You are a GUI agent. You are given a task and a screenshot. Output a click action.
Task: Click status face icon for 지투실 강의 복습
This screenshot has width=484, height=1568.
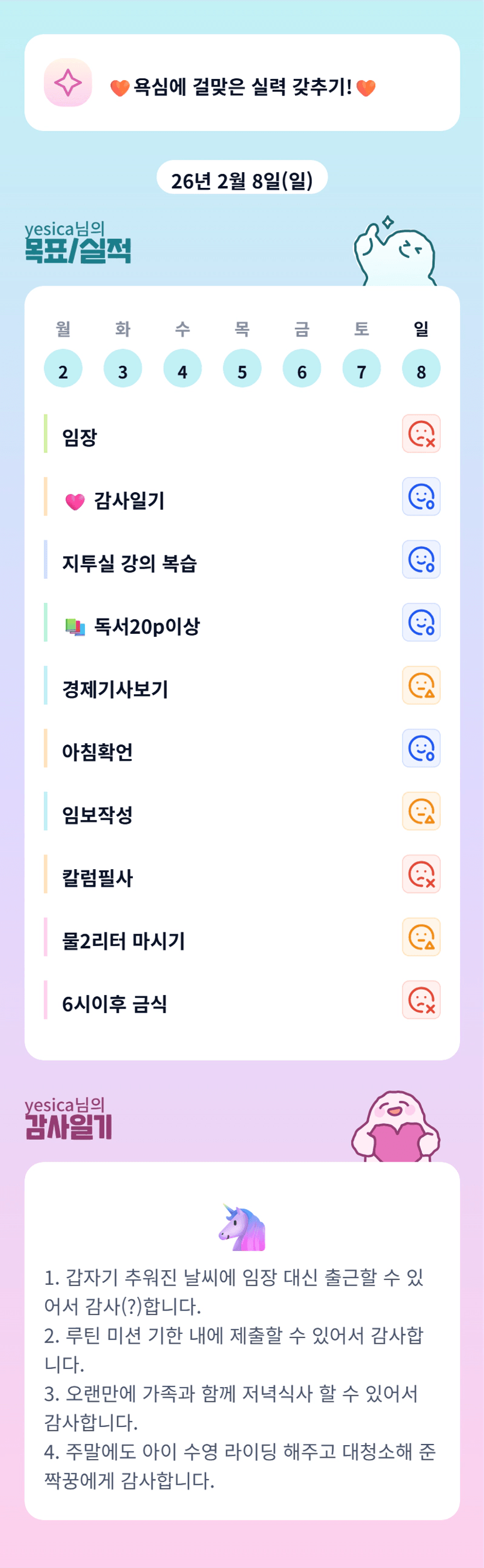coord(421,560)
